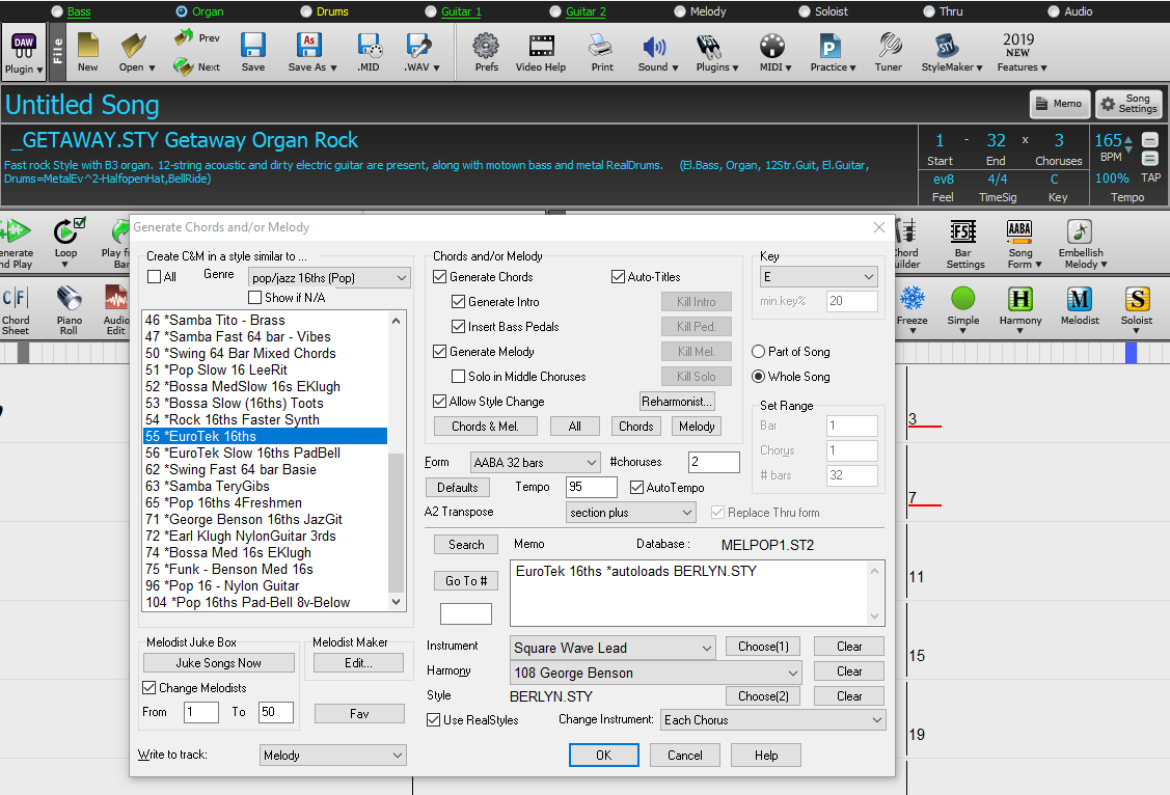Open Embellish Melody icon
The width and height of the screenshot is (1170, 795).
(x=1081, y=244)
